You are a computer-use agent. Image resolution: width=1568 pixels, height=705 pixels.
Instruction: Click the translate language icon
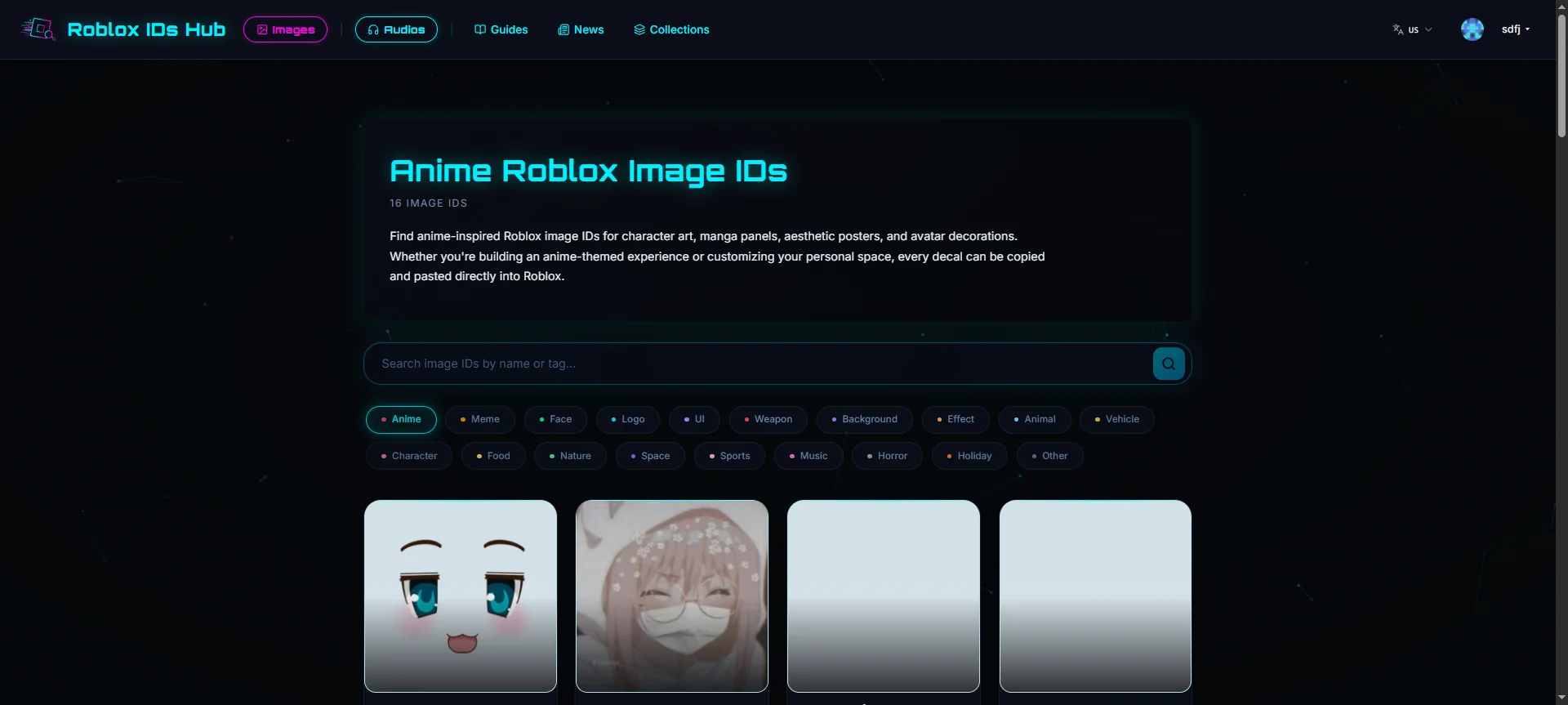[x=1398, y=29]
